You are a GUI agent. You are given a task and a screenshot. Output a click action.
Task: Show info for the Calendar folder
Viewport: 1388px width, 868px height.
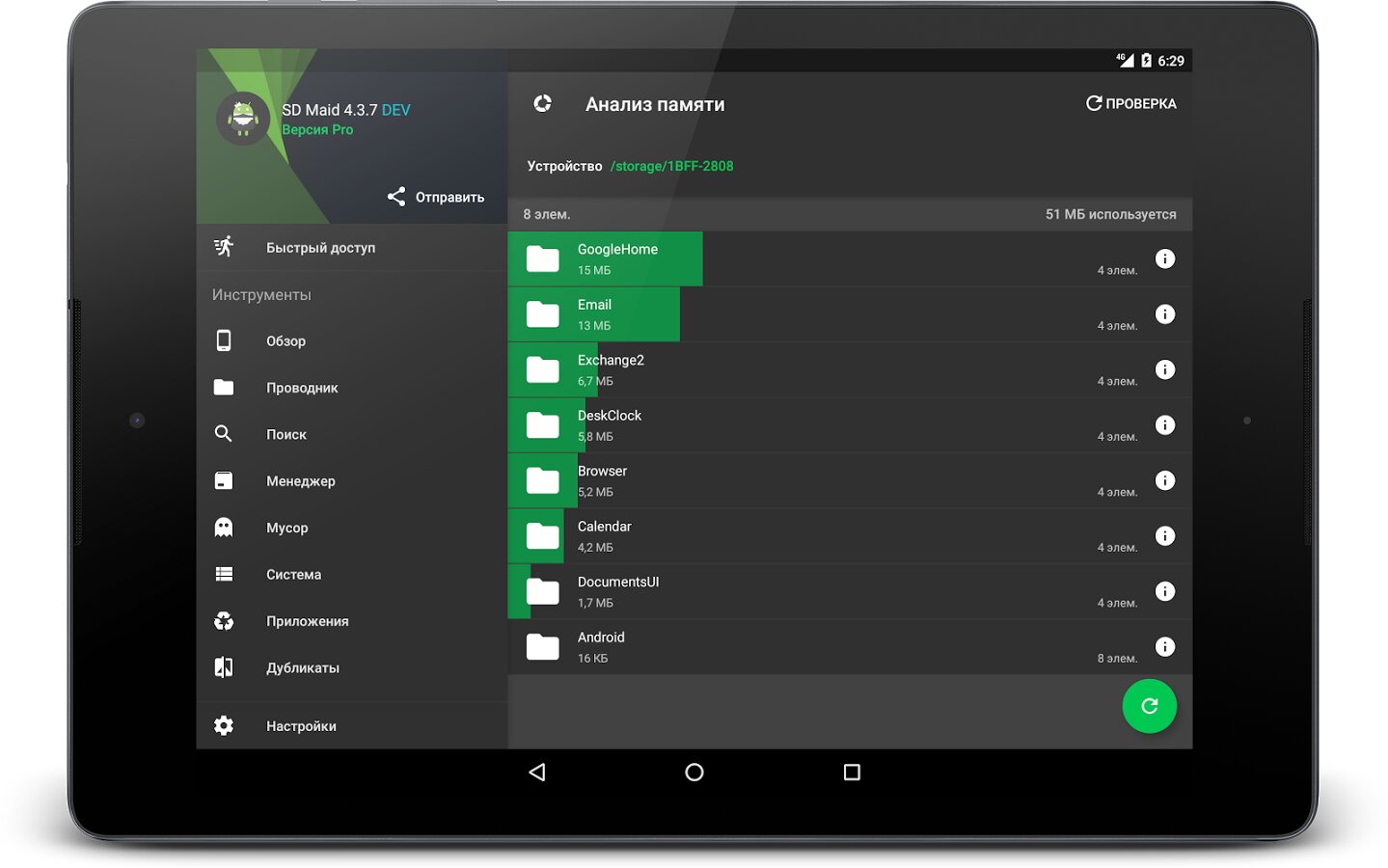1165,536
